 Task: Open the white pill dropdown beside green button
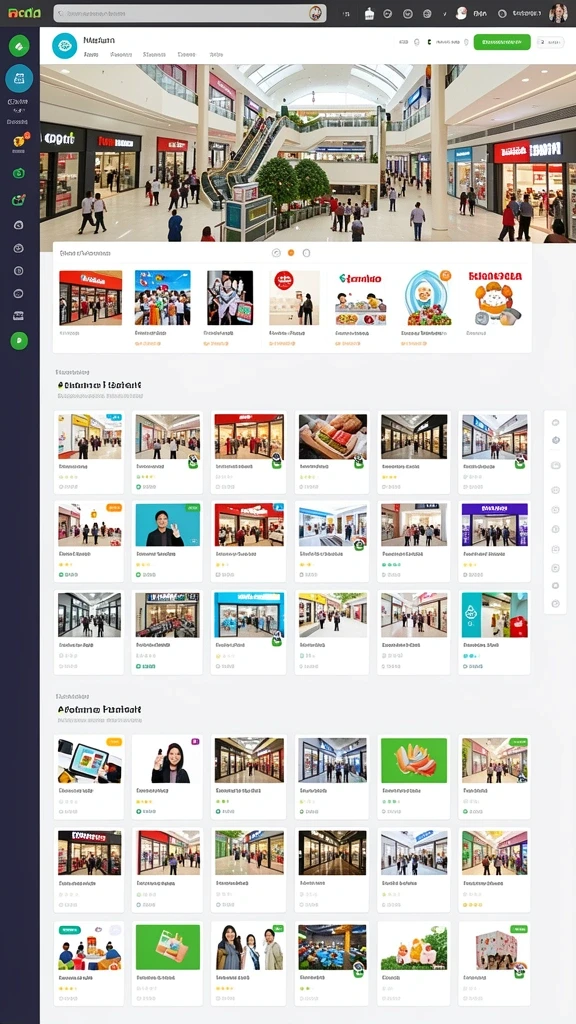click(x=551, y=42)
